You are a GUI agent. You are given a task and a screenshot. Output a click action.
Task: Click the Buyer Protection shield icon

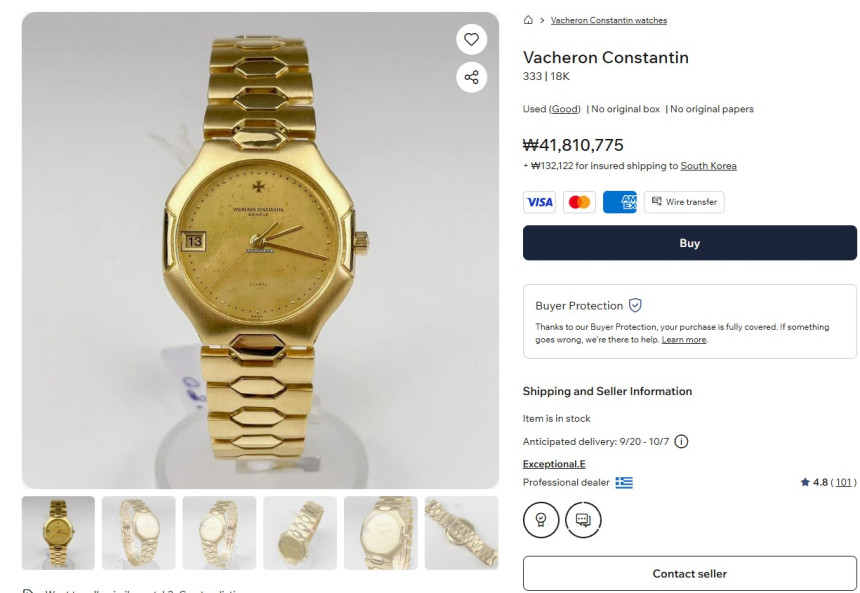pyautogui.click(x=635, y=305)
